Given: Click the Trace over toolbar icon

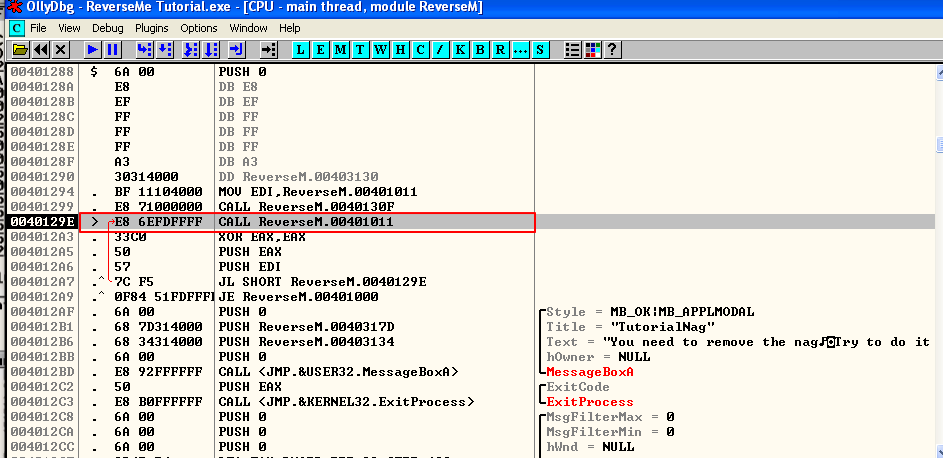Looking at the screenshot, I should (210, 49).
